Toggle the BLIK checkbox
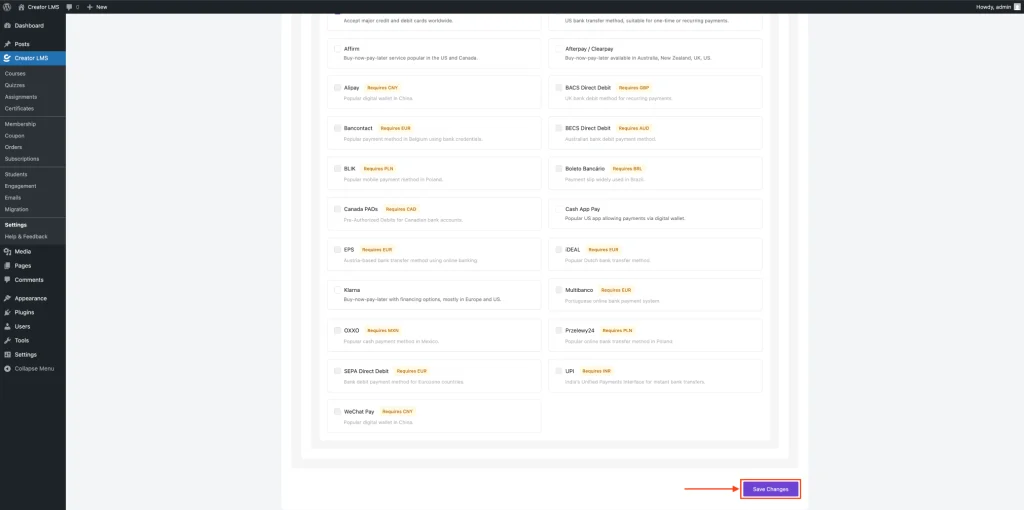Image resolution: width=1024 pixels, height=510 pixels. (x=337, y=168)
